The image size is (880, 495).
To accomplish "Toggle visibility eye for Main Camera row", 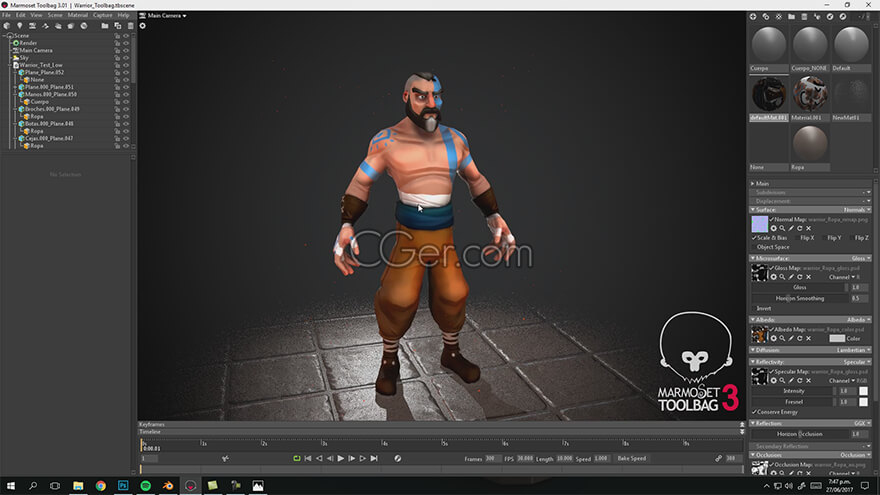I will (x=126, y=51).
